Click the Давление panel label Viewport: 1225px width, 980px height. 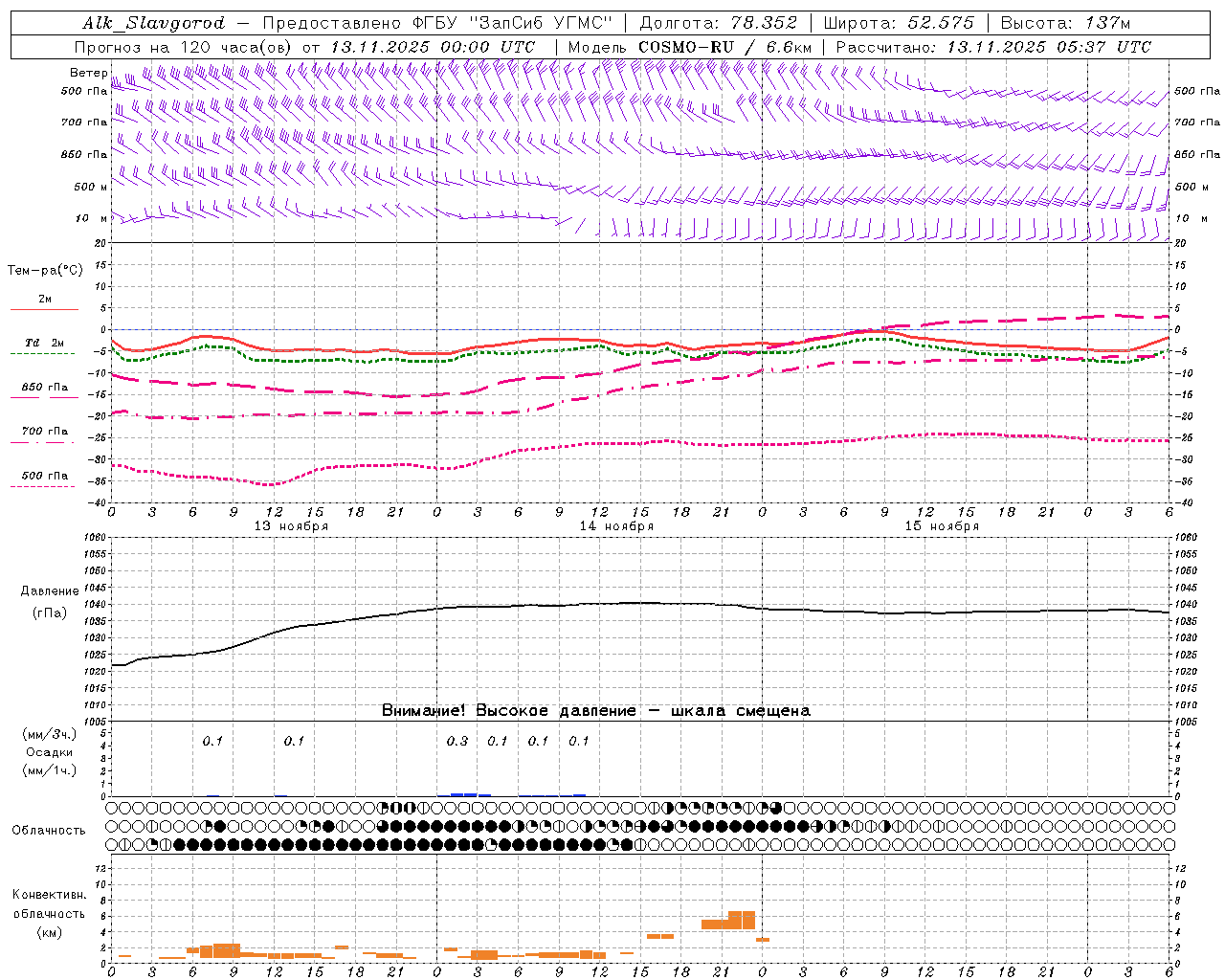pyautogui.click(x=50, y=591)
